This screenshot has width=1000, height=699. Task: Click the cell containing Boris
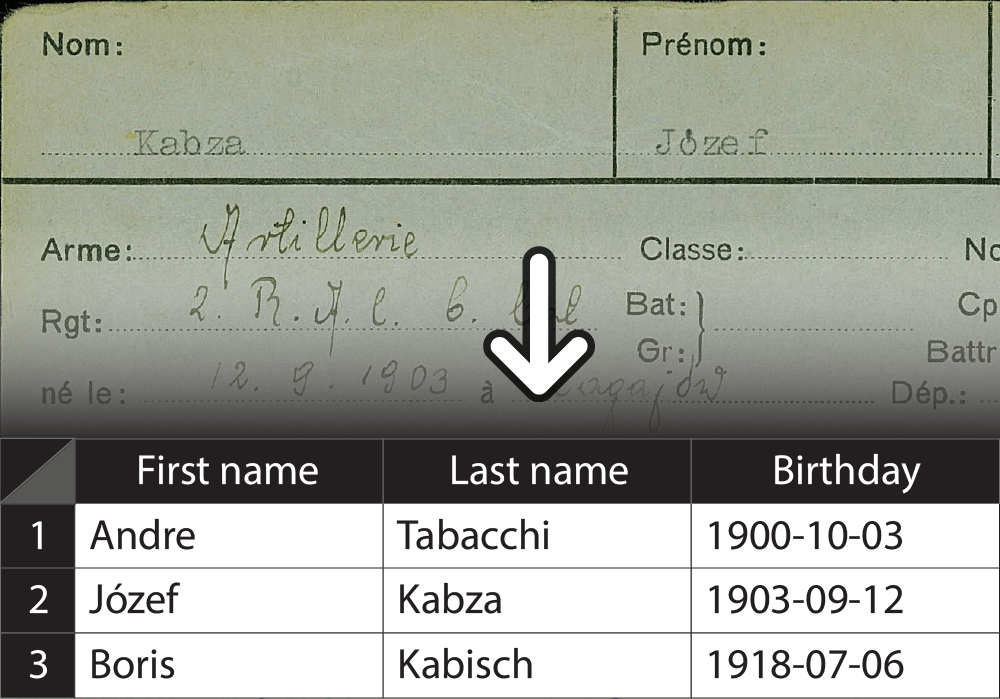pos(227,665)
